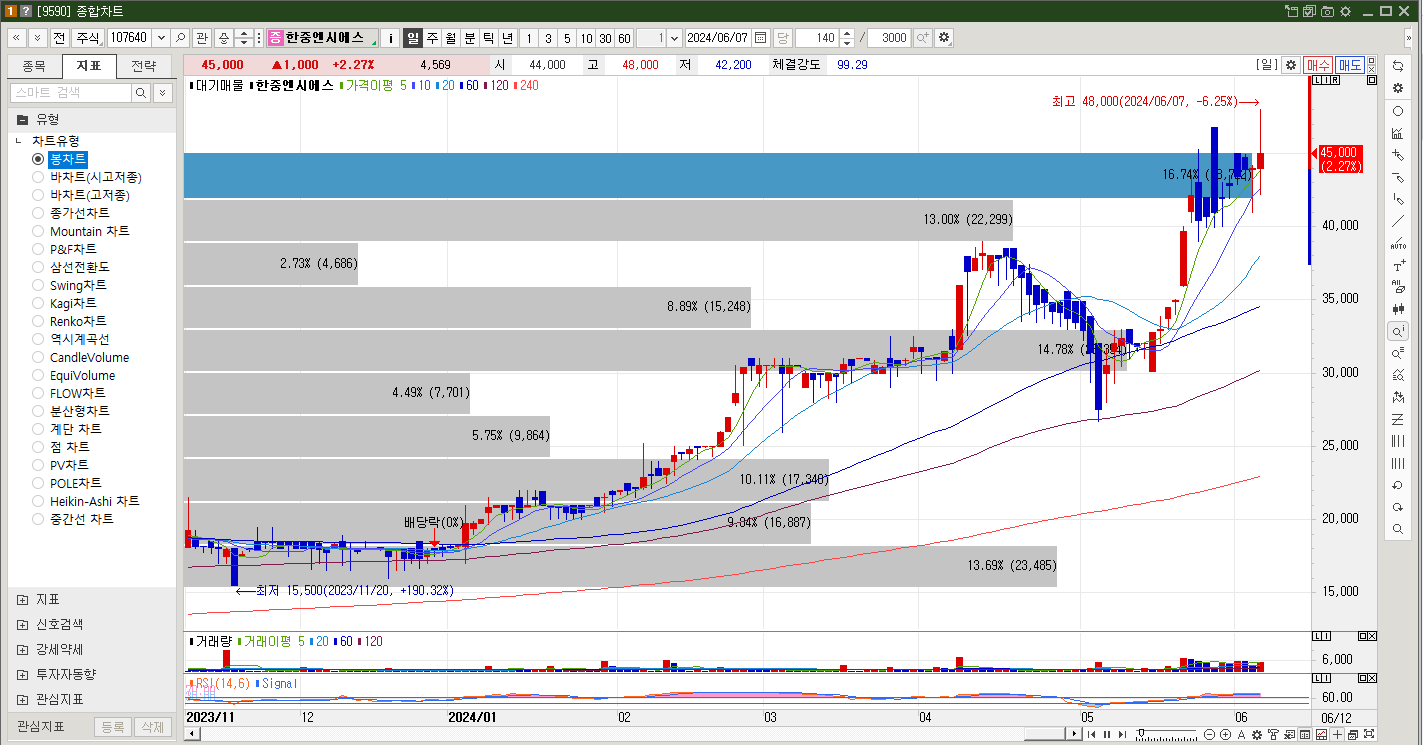This screenshot has height=745, width=1423.
Task: Click the pause playback icon
Action: tap(1107, 735)
